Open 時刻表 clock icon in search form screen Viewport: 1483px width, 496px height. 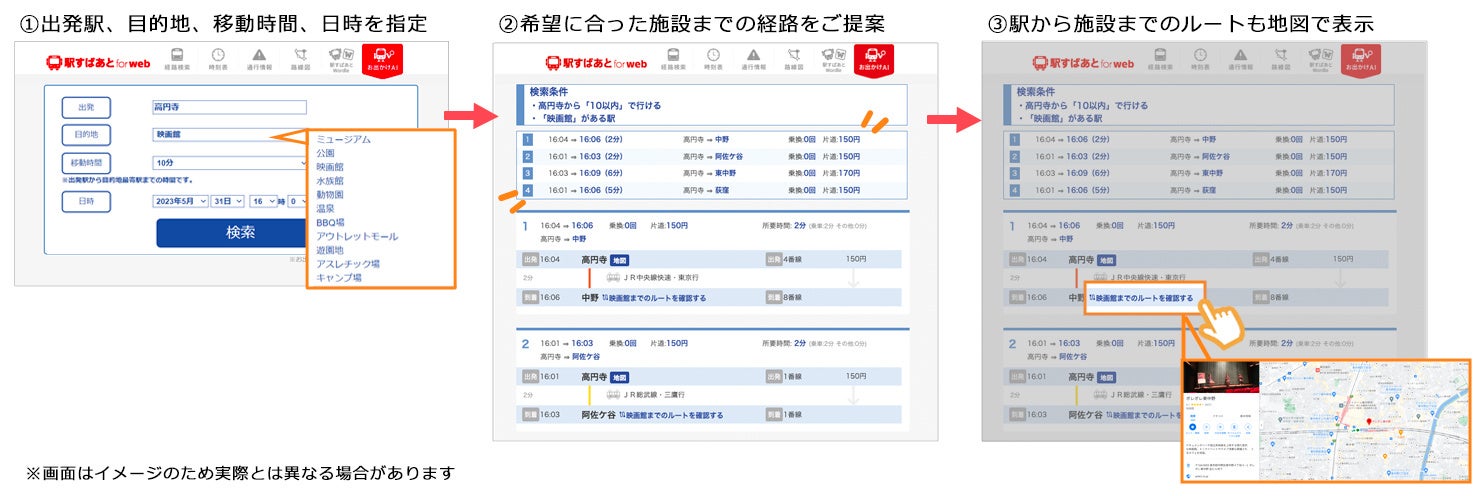(x=218, y=60)
